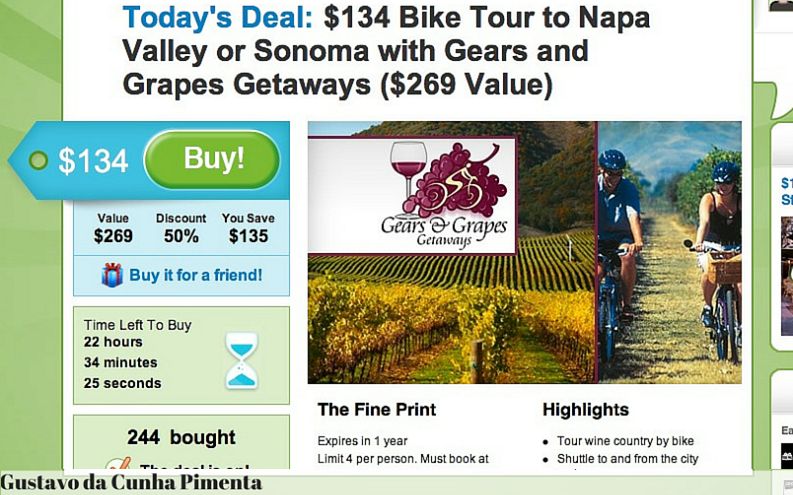Select the $134 price tag label
This screenshot has width=793, height=495.
[x=93, y=161]
